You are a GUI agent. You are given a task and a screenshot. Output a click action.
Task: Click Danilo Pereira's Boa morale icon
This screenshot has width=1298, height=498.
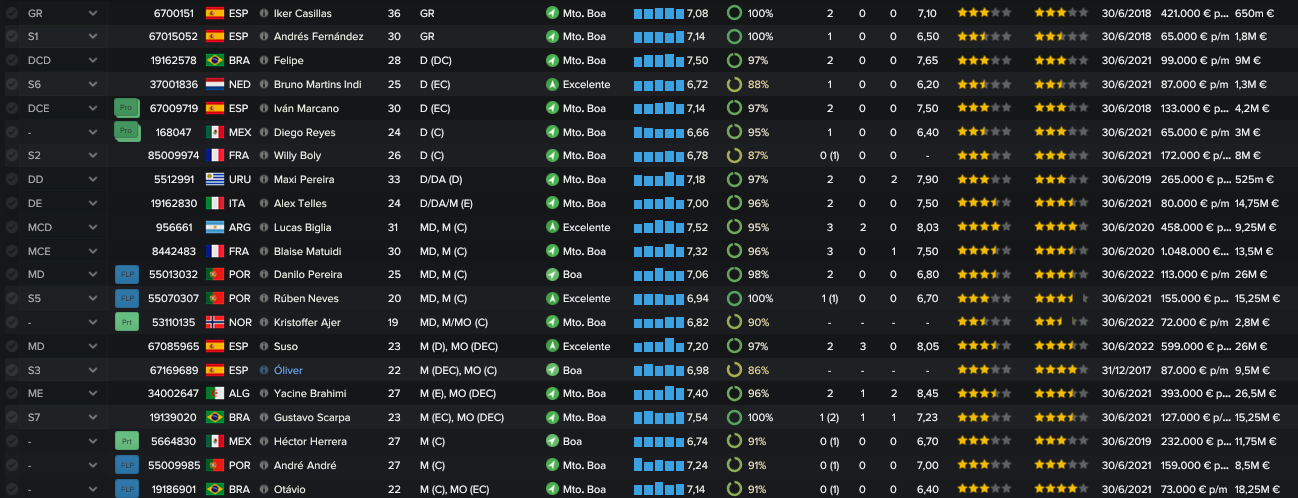pyautogui.click(x=552, y=274)
